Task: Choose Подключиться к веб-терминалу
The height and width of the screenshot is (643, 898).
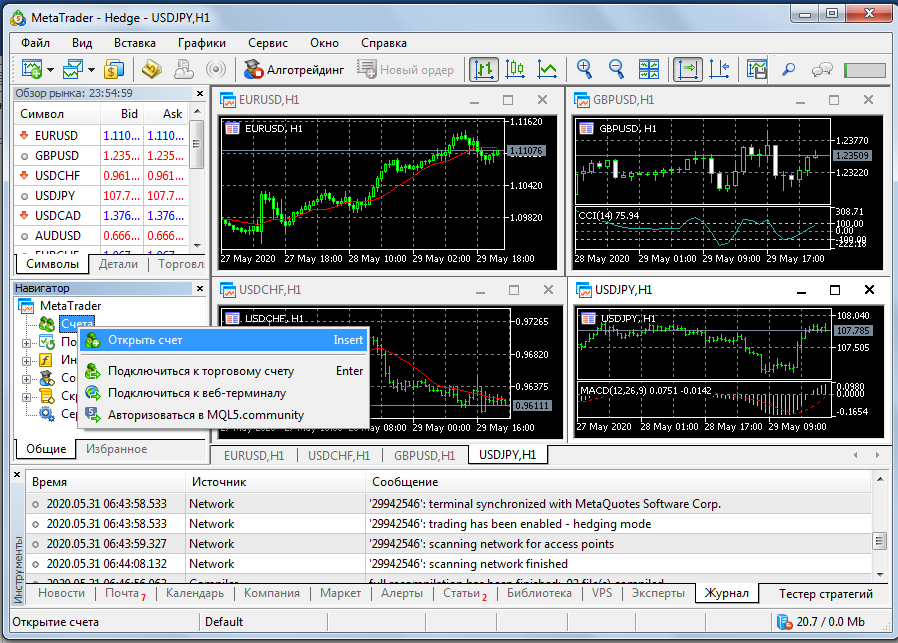Action: pyautogui.click(x=223, y=393)
